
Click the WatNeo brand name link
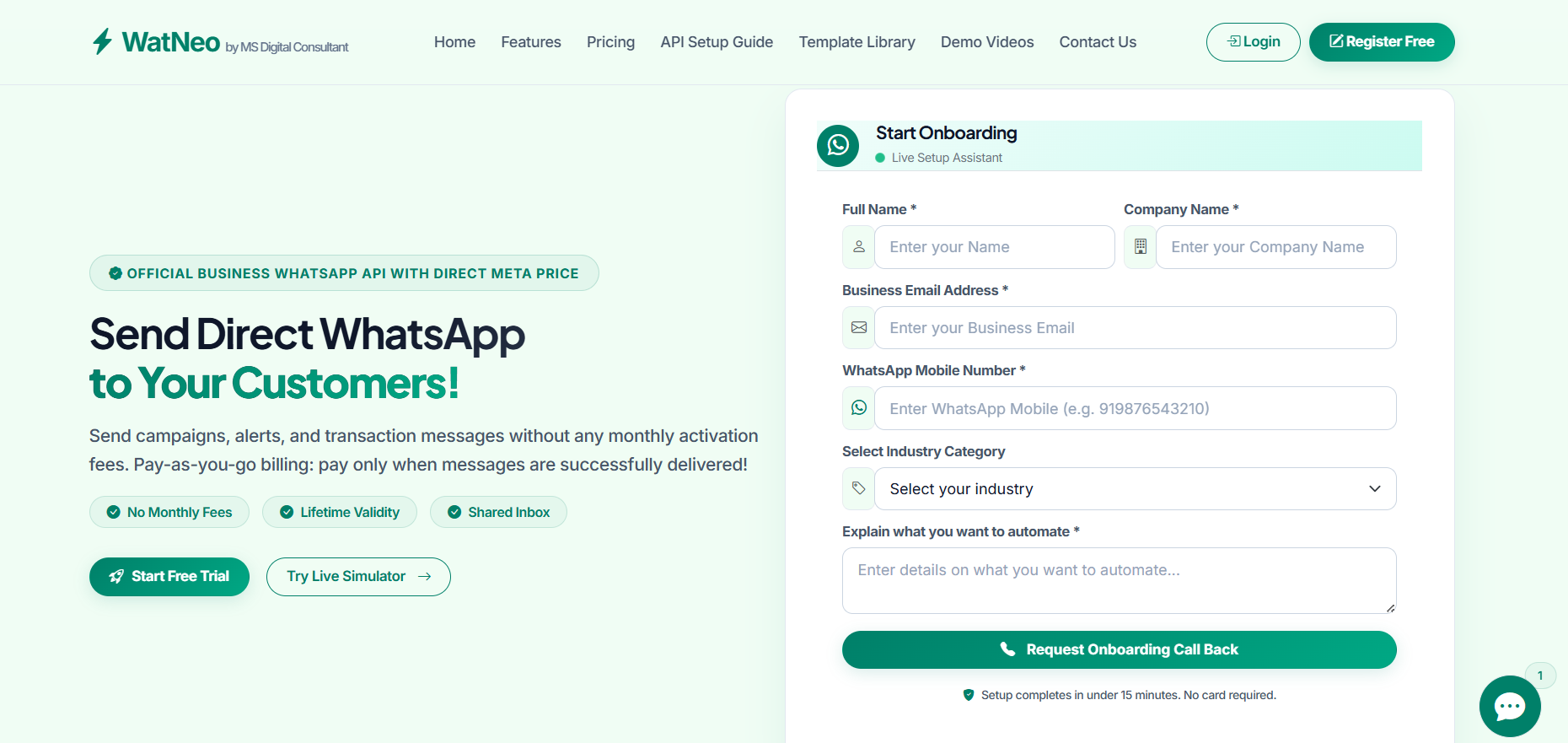[x=171, y=41]
